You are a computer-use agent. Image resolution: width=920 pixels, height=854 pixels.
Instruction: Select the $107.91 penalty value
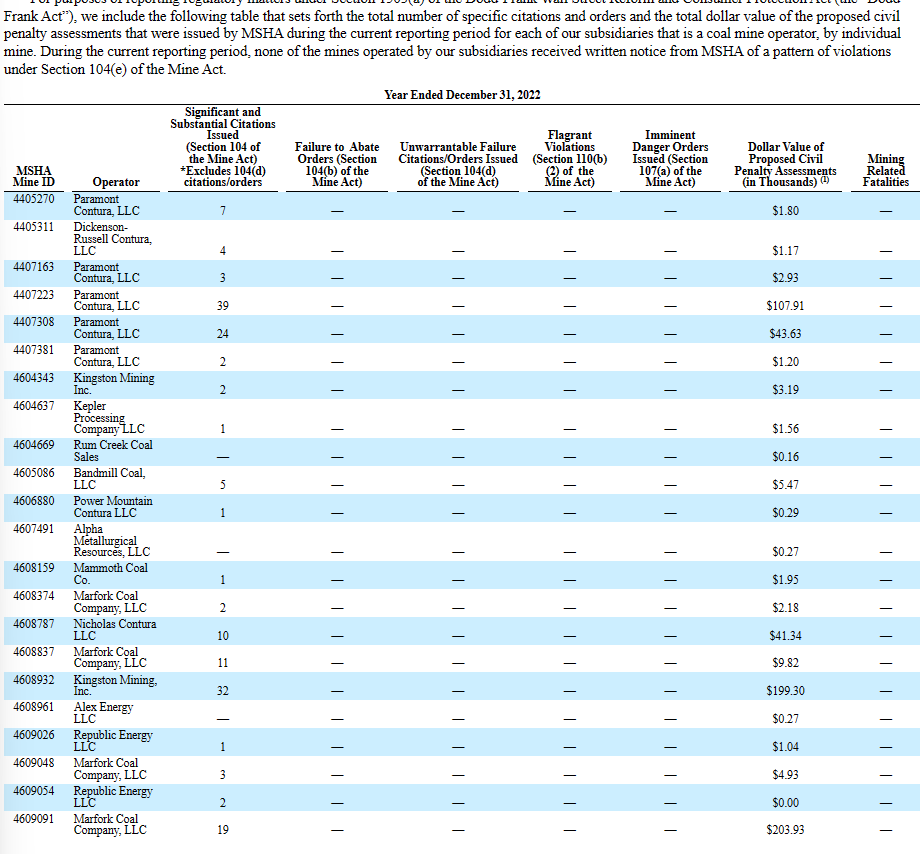point(785,306)
